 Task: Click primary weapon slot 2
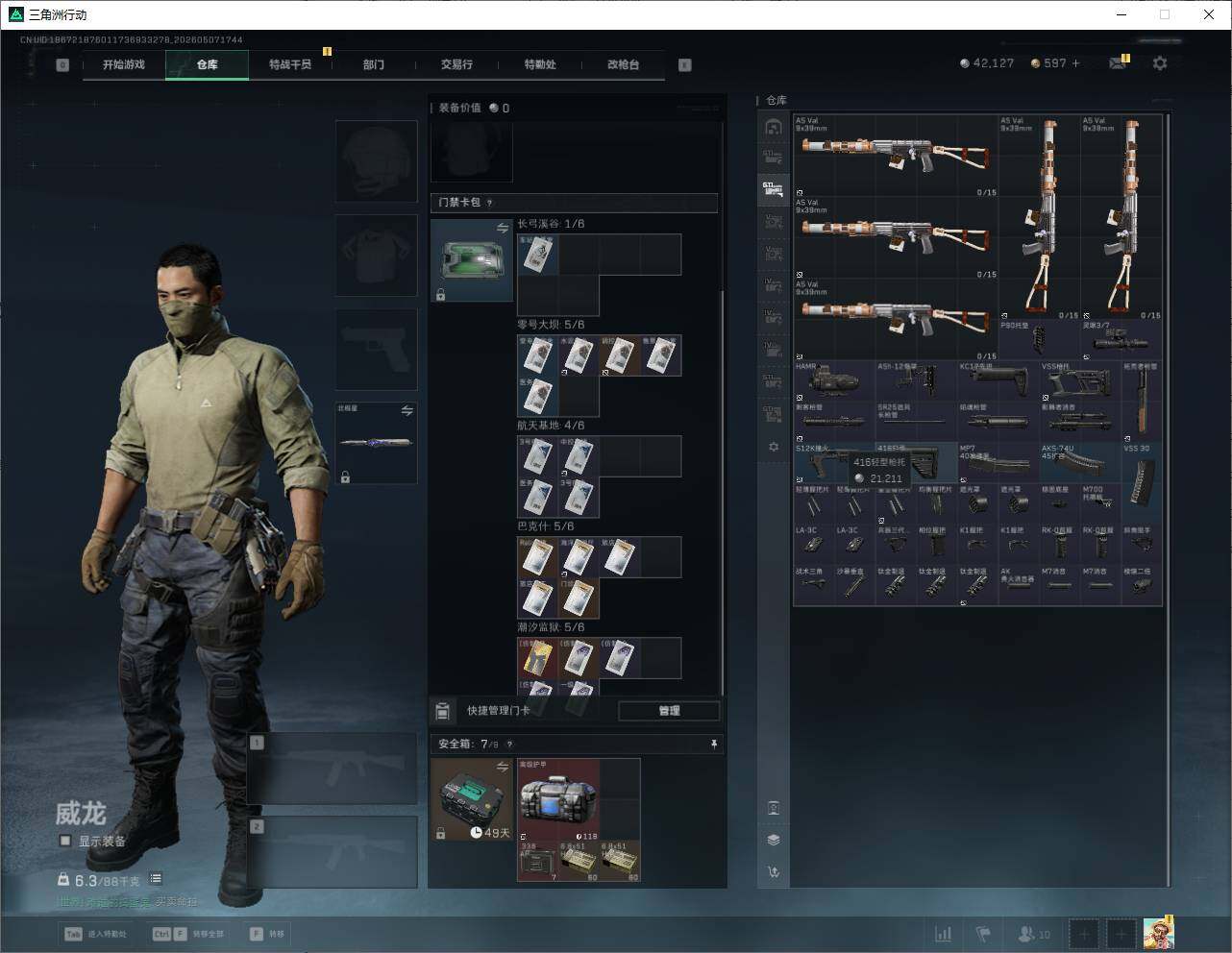[x=333, y=852]
